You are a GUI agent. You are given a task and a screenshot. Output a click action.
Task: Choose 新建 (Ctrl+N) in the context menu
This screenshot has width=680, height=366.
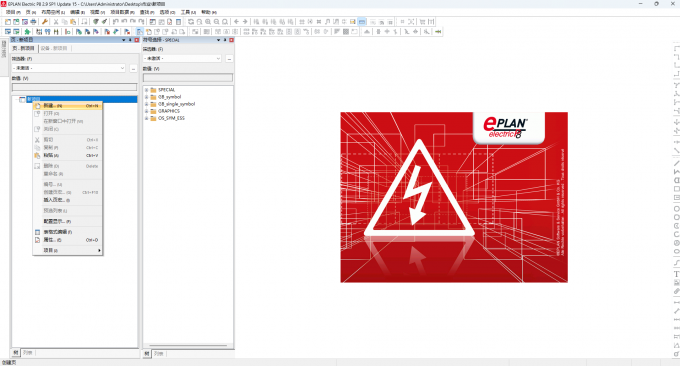coord(68,105)
